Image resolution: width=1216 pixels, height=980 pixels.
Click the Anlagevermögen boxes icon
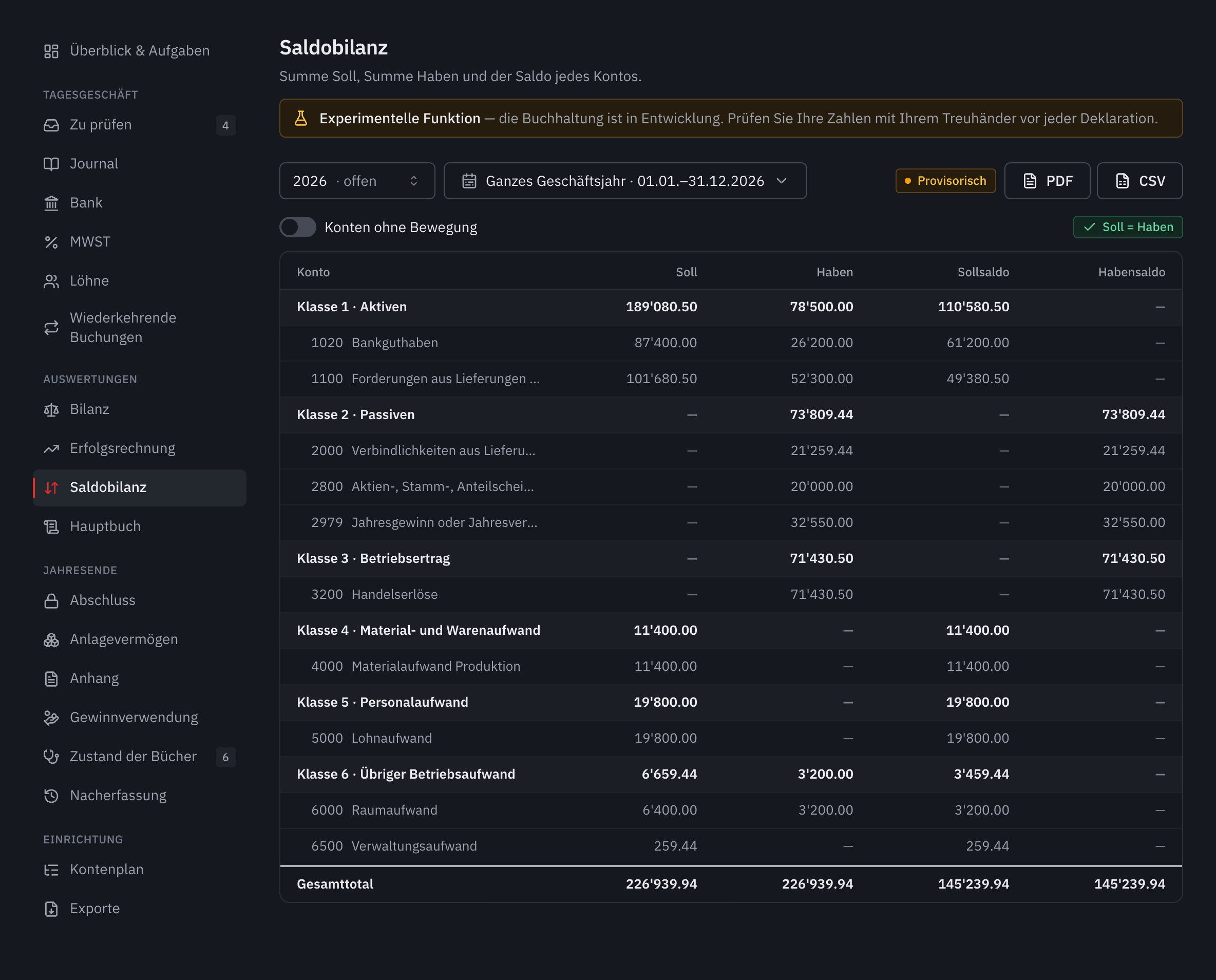pos(51,639)
